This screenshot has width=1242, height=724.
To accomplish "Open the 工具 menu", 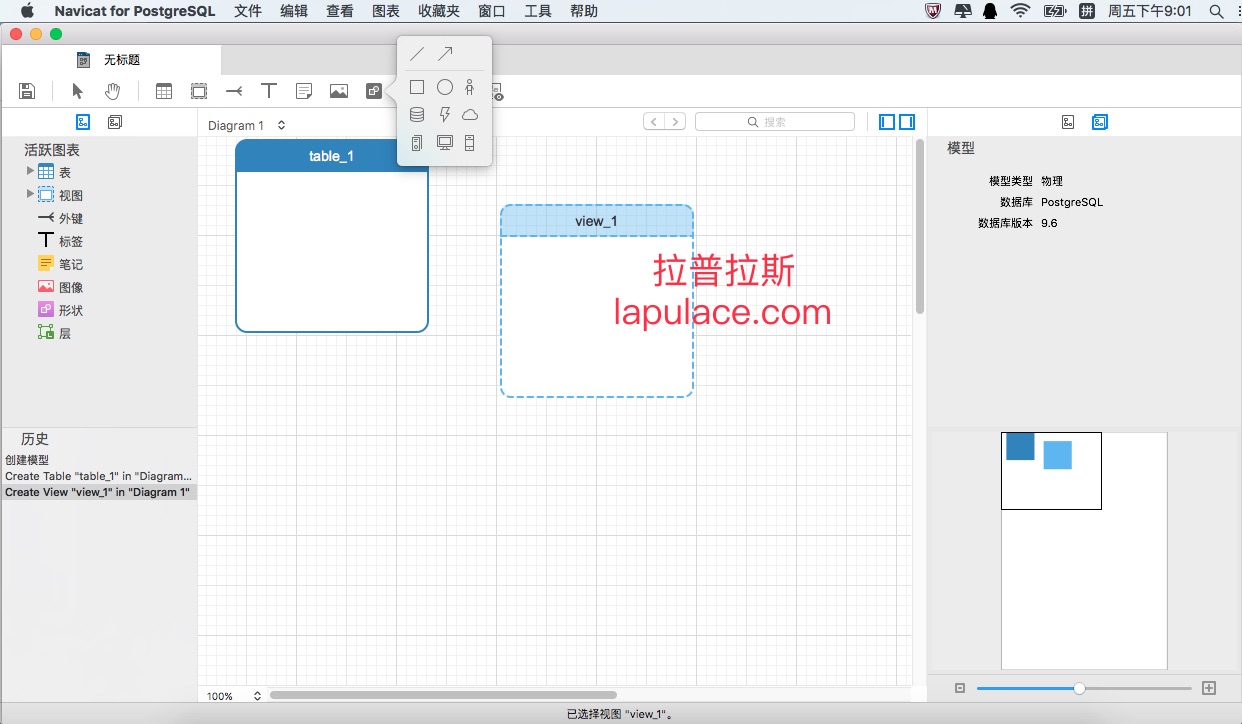I will tap(538, 11).
